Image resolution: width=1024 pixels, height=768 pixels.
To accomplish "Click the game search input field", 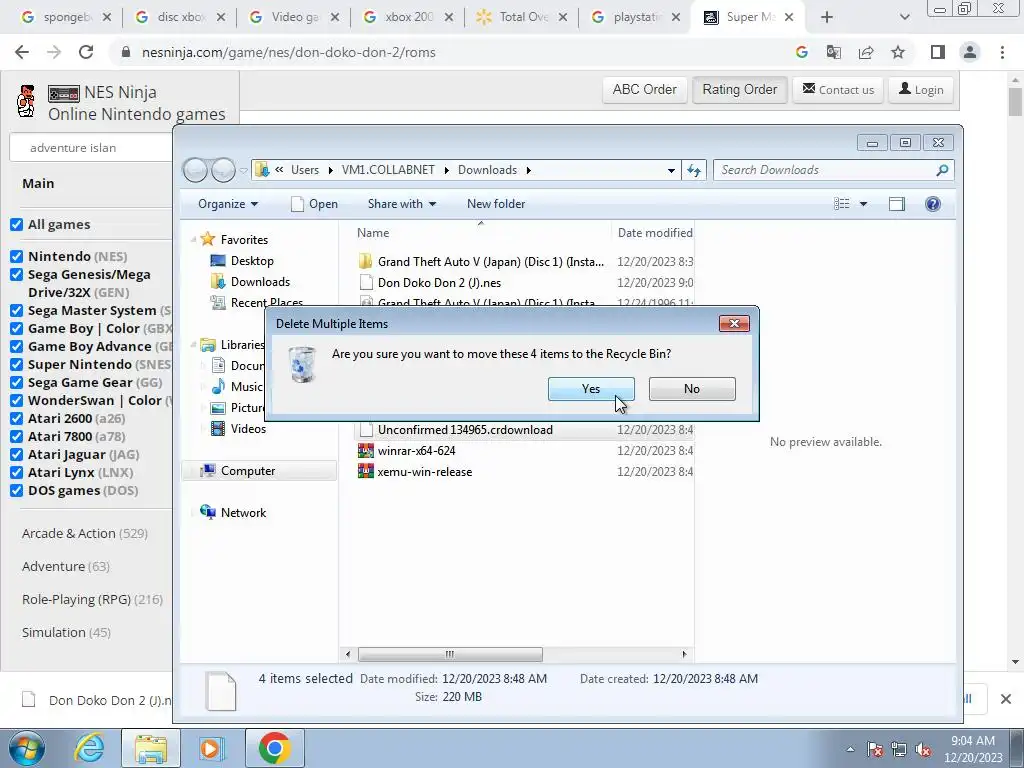I will click(x=91, y=148).
